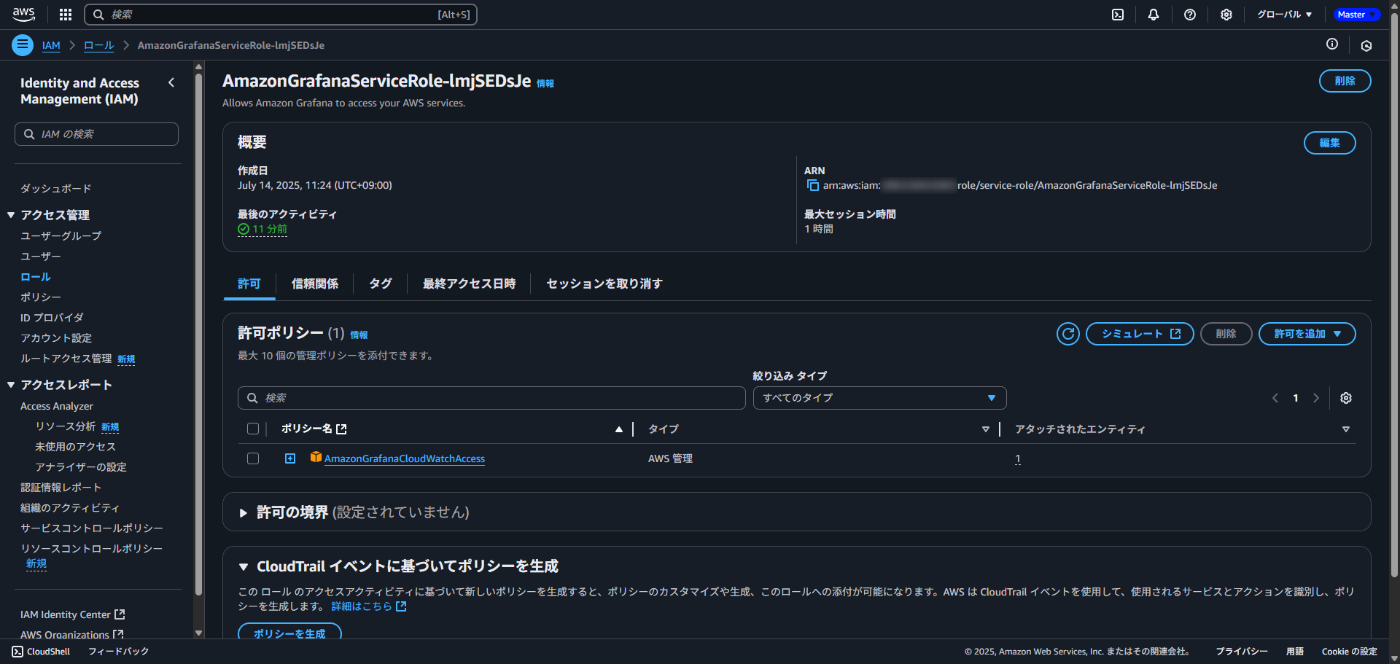The image size is (1400, 664).
Task: Open ダッシュボード in side nav
Action: [x=56, y=188]
